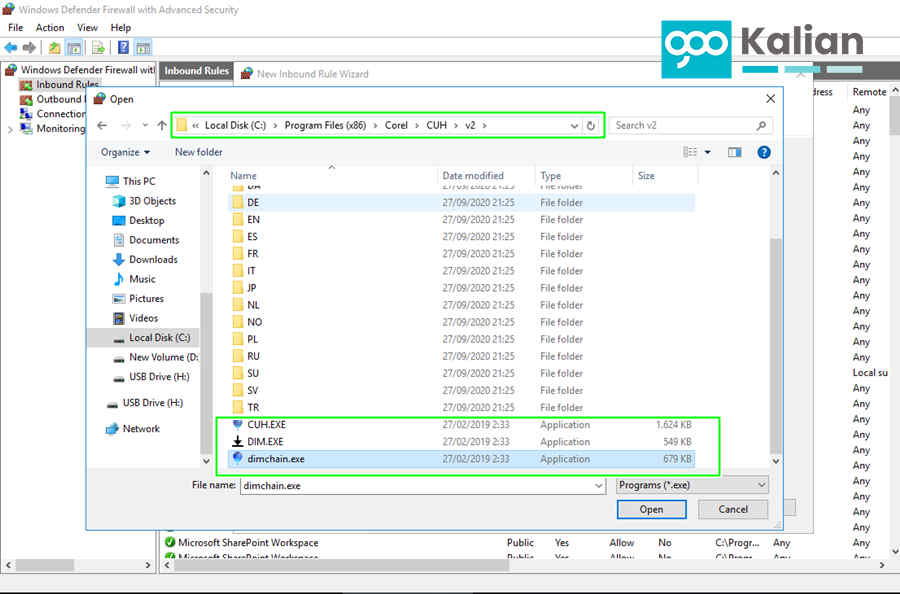The width and height of the screenshot is (900, 594).
Task: Sort files by the Name column header
Action: point(243,176)
